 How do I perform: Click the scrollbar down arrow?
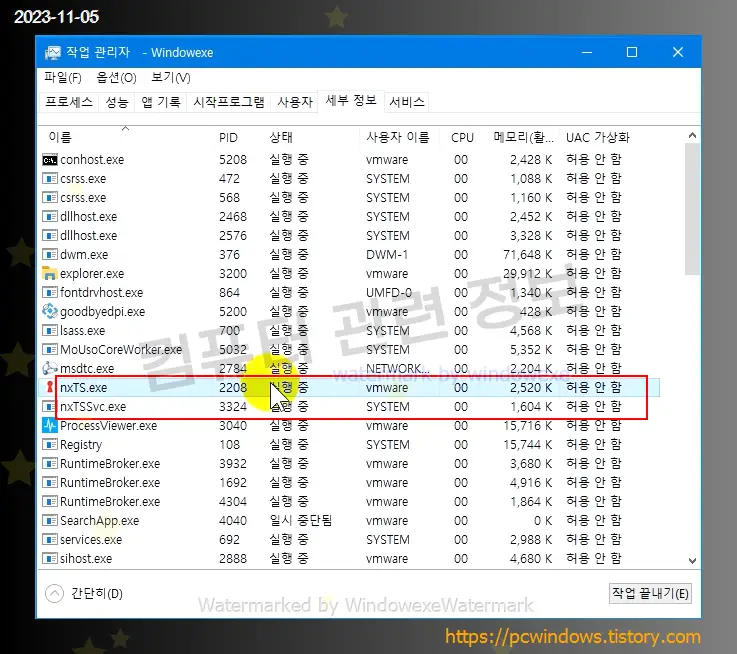pyautogui.click(x=692, y=560)
